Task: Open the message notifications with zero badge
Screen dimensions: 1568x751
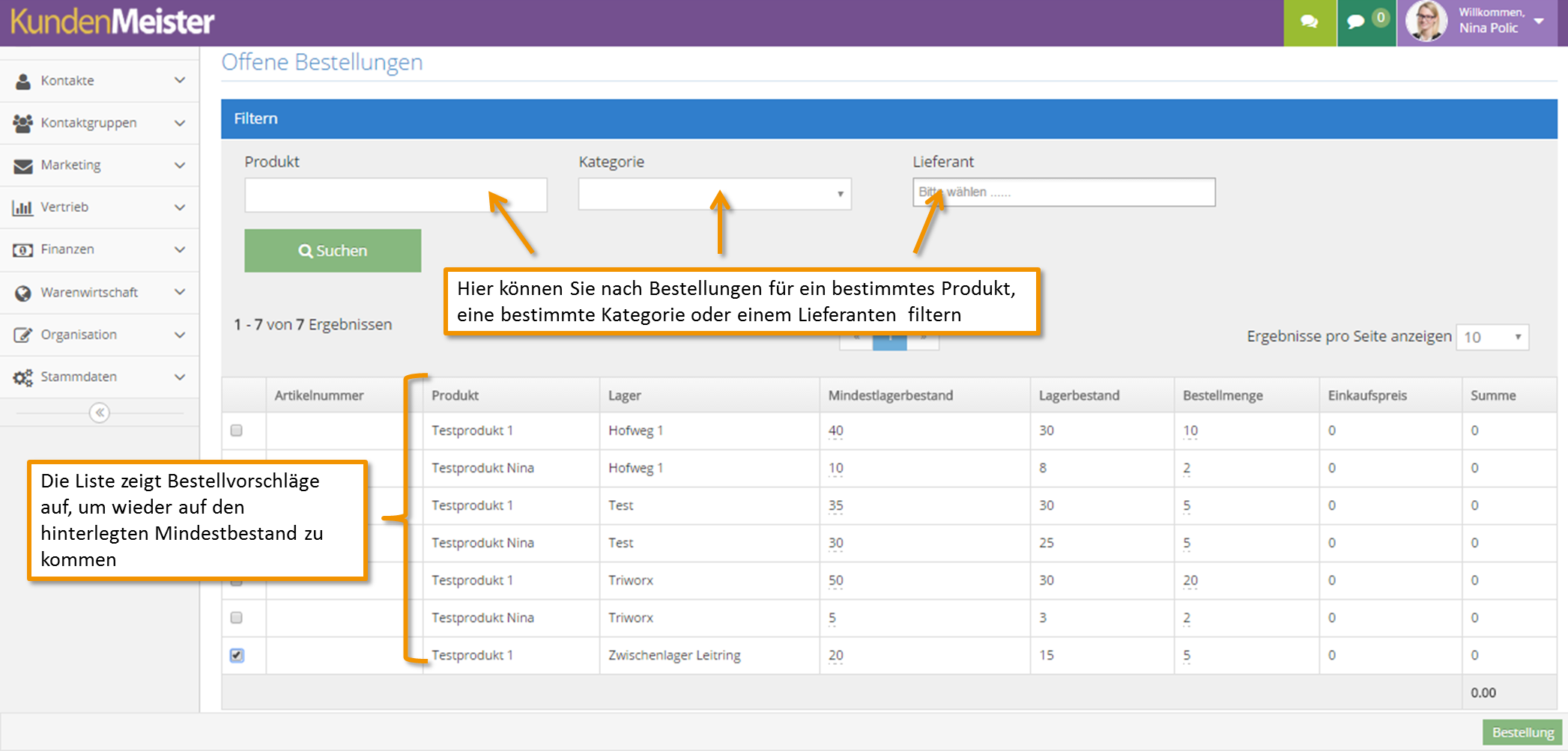Action: click(x=1366, y=22)
